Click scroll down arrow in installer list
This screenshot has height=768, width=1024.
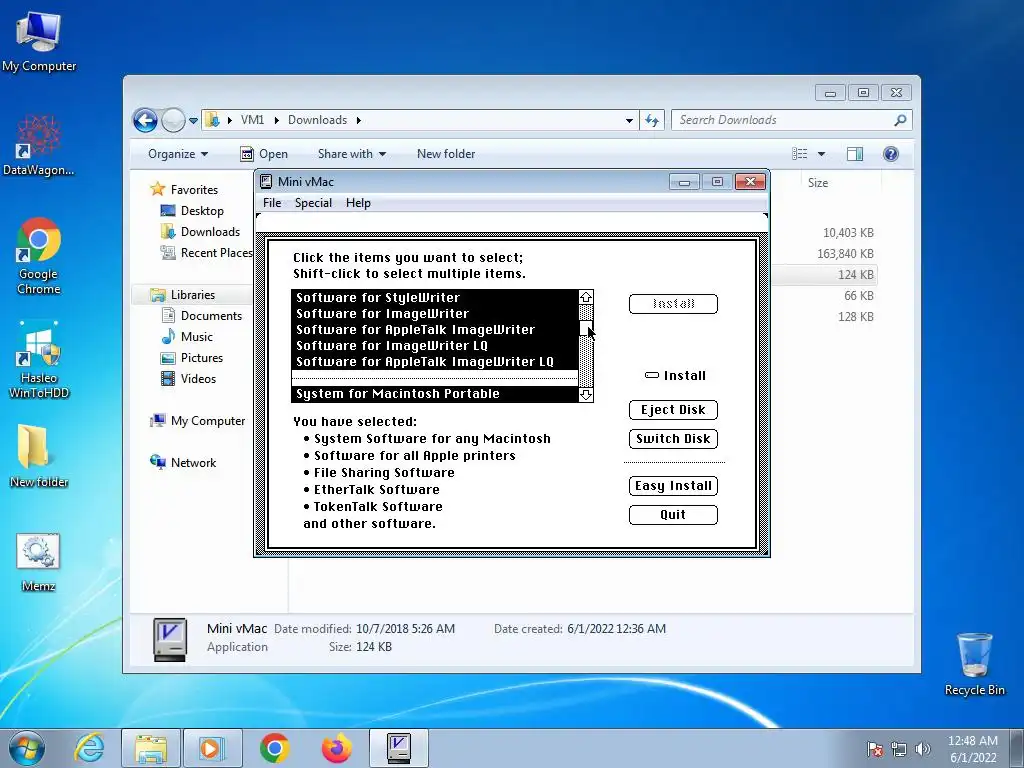586,394
